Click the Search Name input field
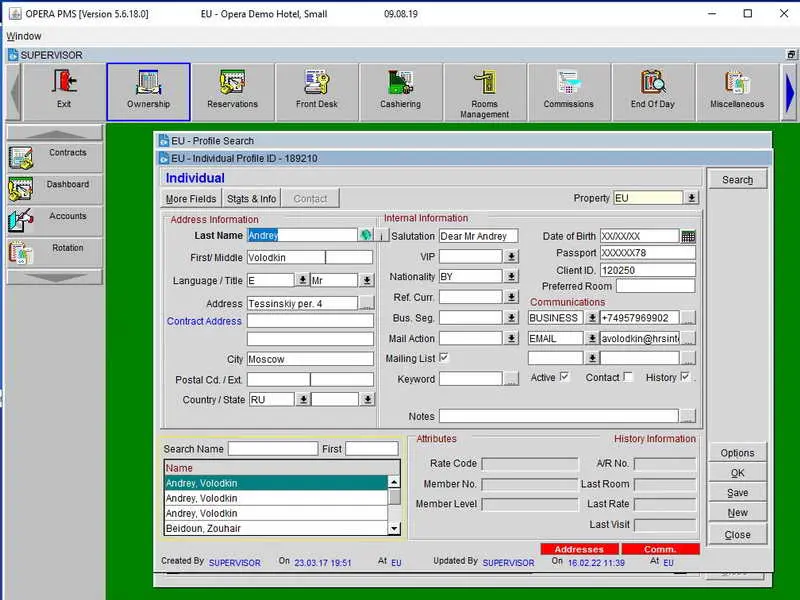The height and width of the screenshot is (600, 800). click(273, 448)
